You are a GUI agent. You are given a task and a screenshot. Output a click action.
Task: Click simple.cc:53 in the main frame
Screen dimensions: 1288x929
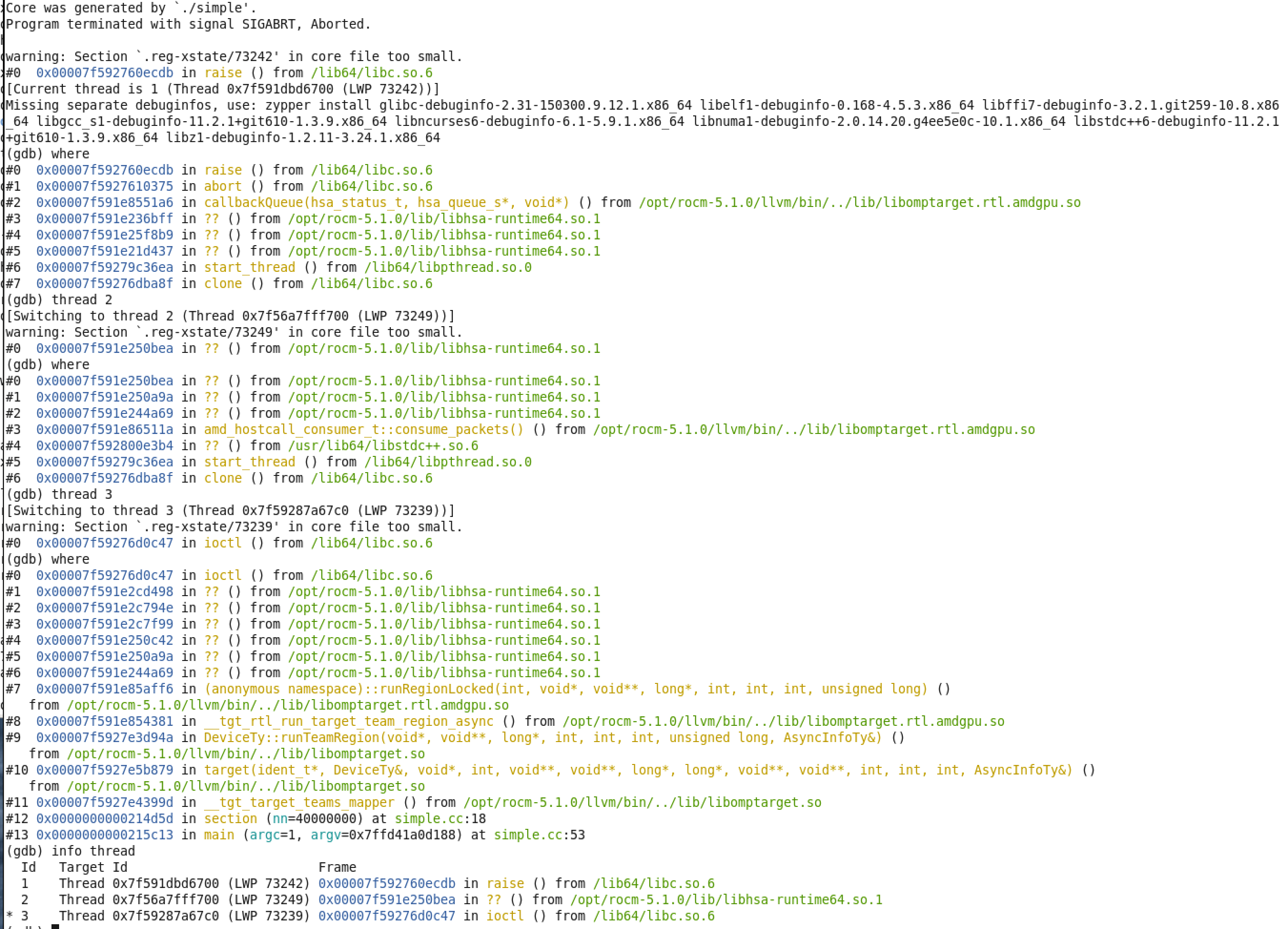pos(540,835)
